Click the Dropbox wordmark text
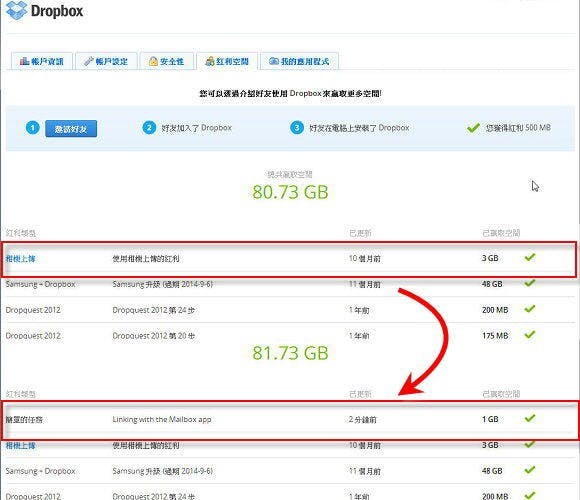Viewport: 580px width, 500px height. click(57, 11)
